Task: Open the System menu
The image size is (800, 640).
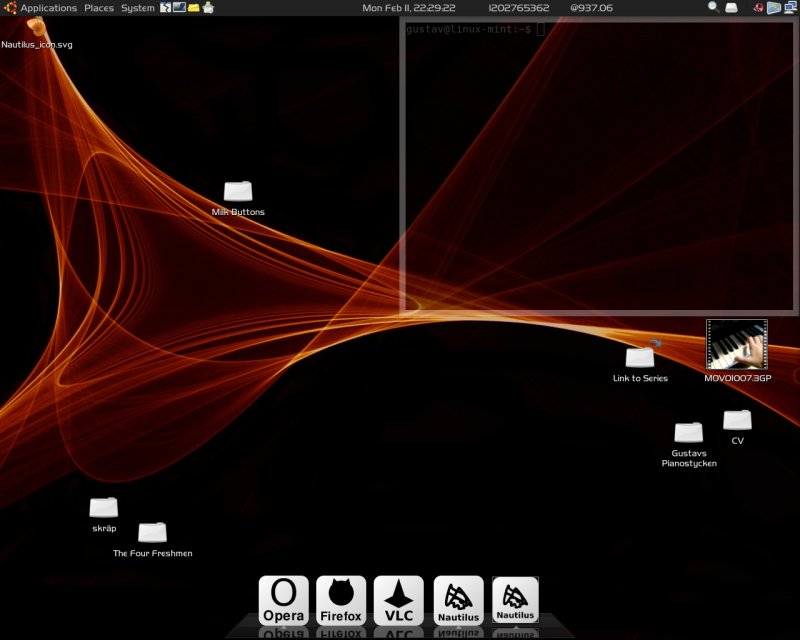Action: (138, 8)
